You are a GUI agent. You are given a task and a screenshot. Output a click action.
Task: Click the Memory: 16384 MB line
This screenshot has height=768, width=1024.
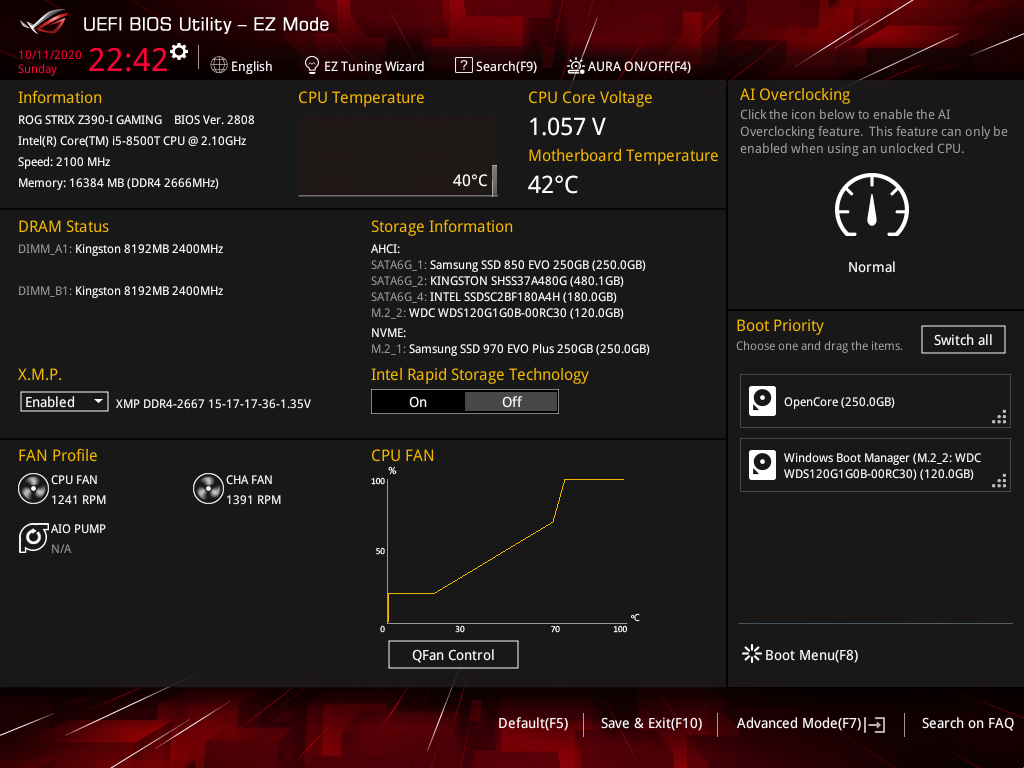pyautogui.click(x=118, y=183)
